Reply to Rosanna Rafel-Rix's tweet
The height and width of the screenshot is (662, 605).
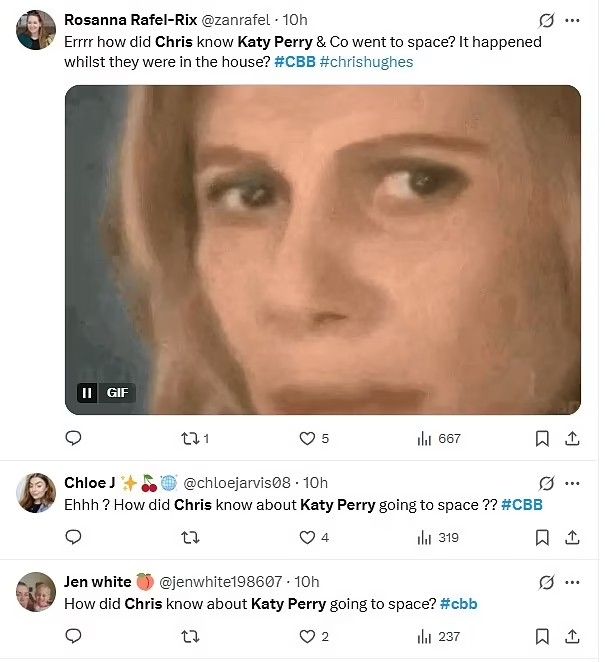click(x=73, y=438)
